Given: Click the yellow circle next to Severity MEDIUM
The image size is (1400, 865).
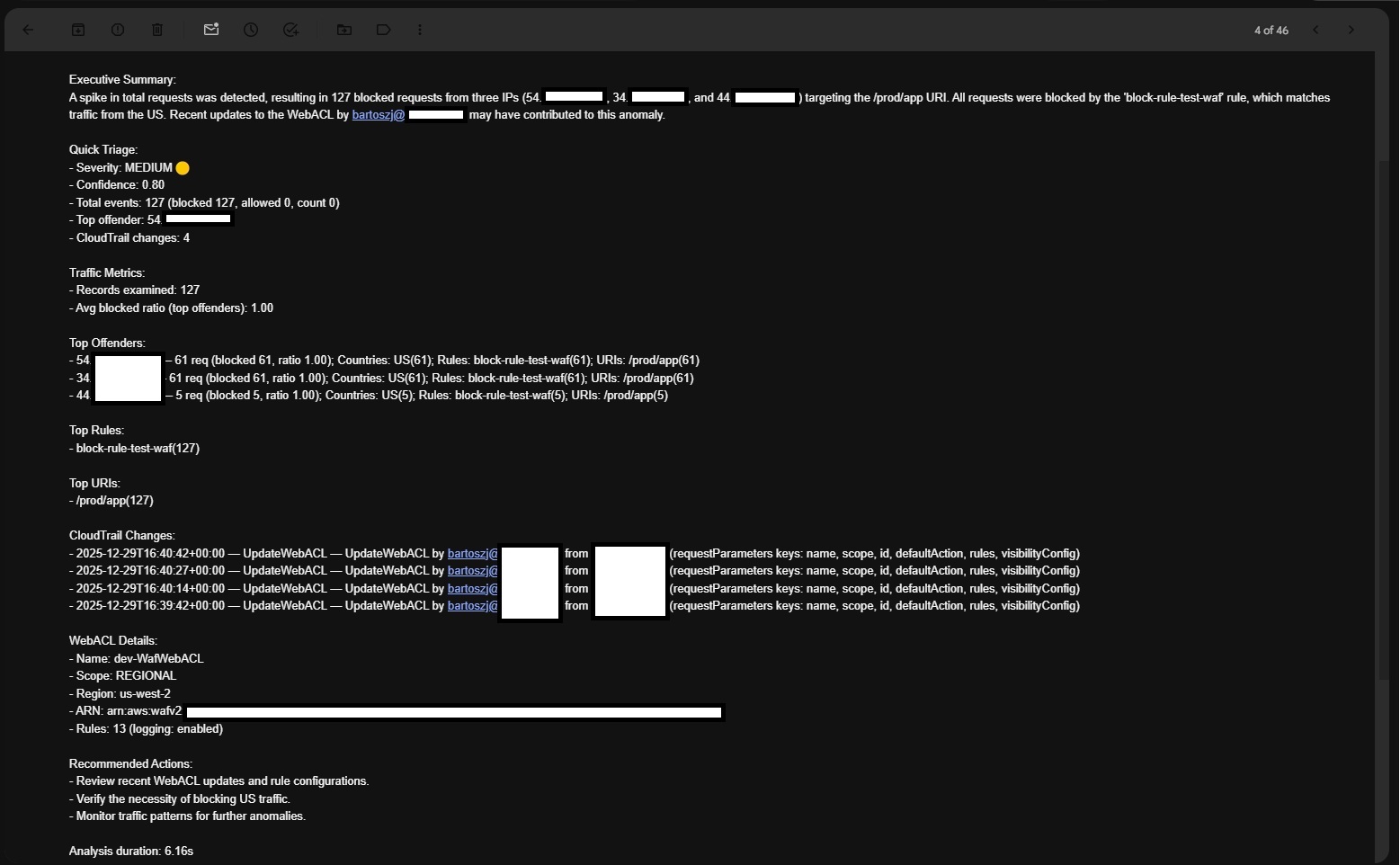Looking at the screenshot, I should point(183,168).
